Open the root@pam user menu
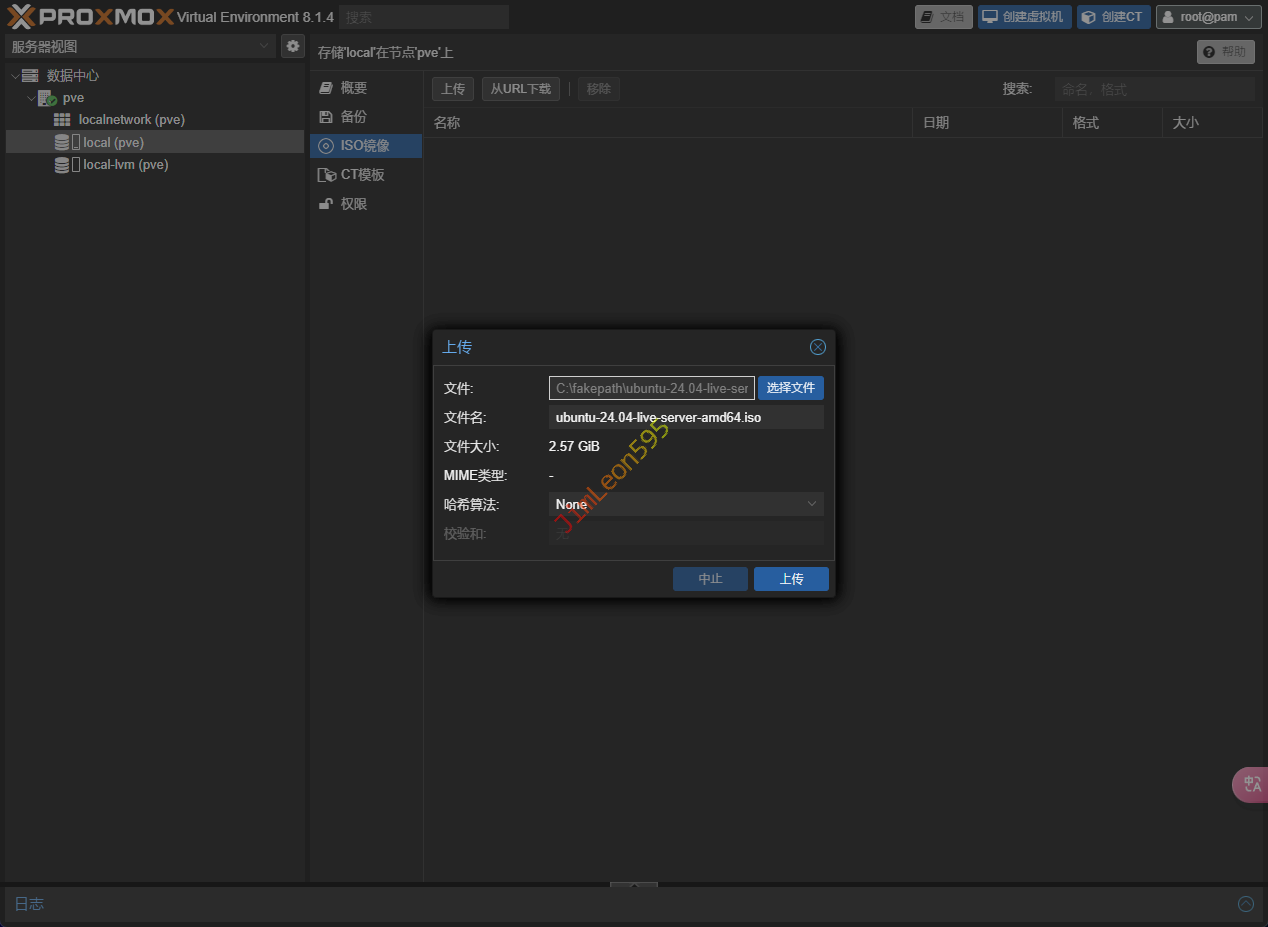 [x=1208, y=17]
